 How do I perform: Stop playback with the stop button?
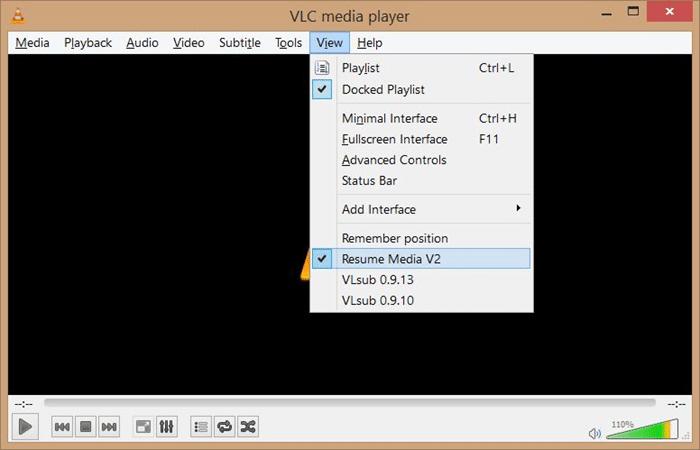click(x=86, y=427)
